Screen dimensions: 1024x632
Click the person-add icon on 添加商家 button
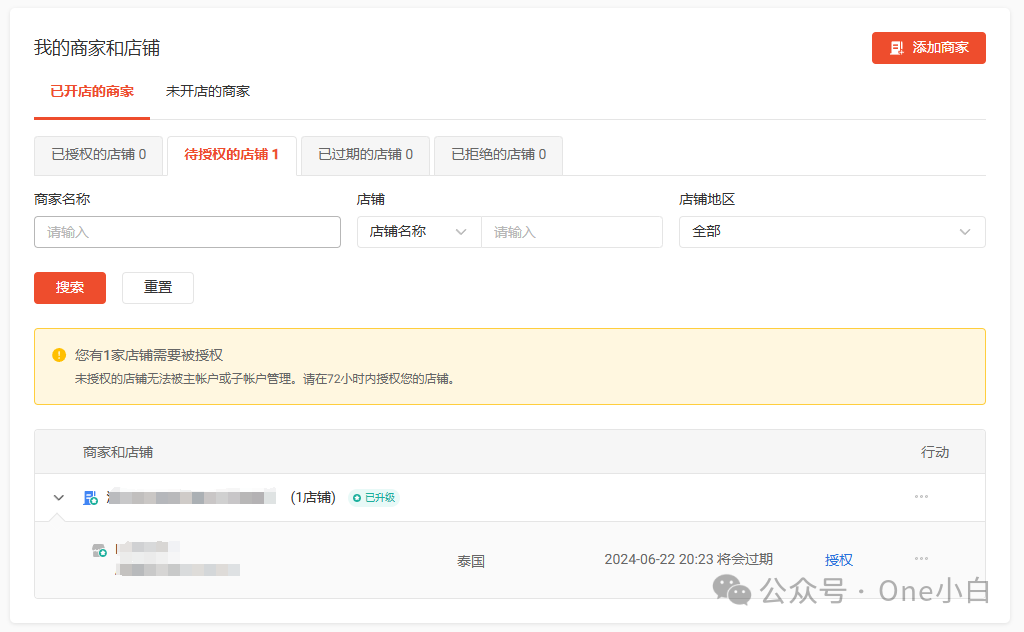(895, 47)
